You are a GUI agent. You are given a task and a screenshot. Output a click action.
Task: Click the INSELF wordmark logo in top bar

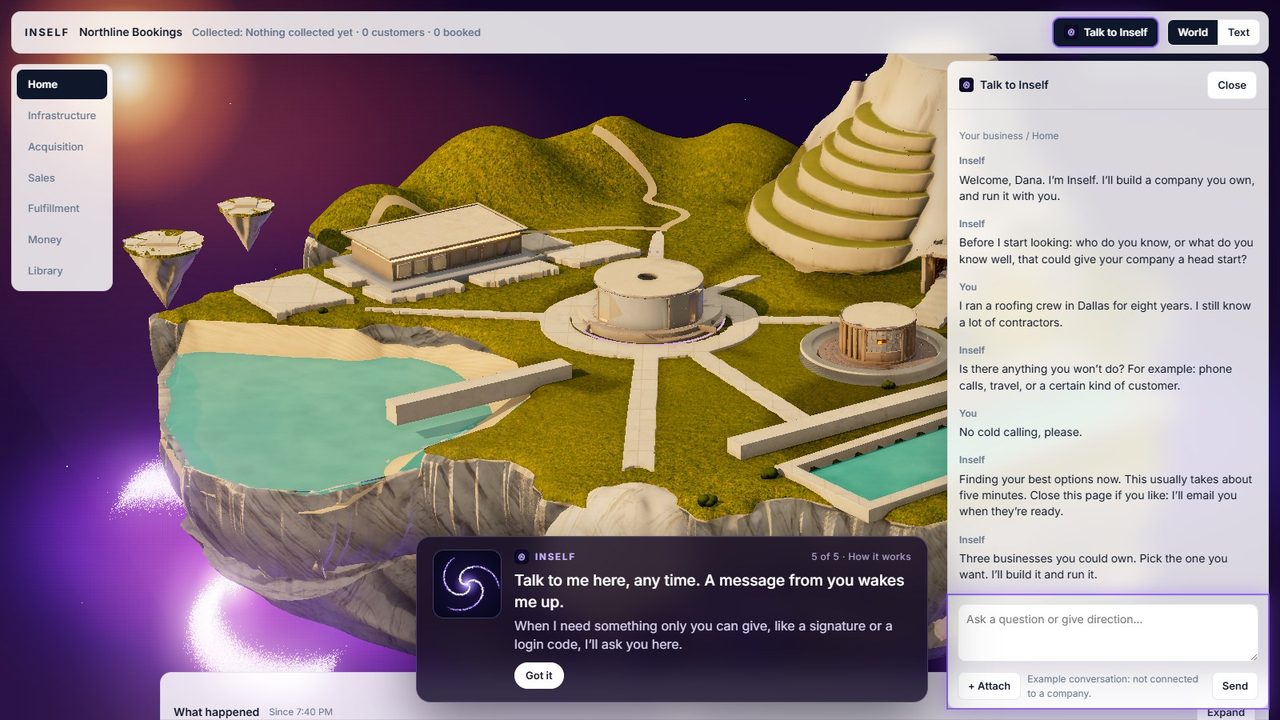47,32
